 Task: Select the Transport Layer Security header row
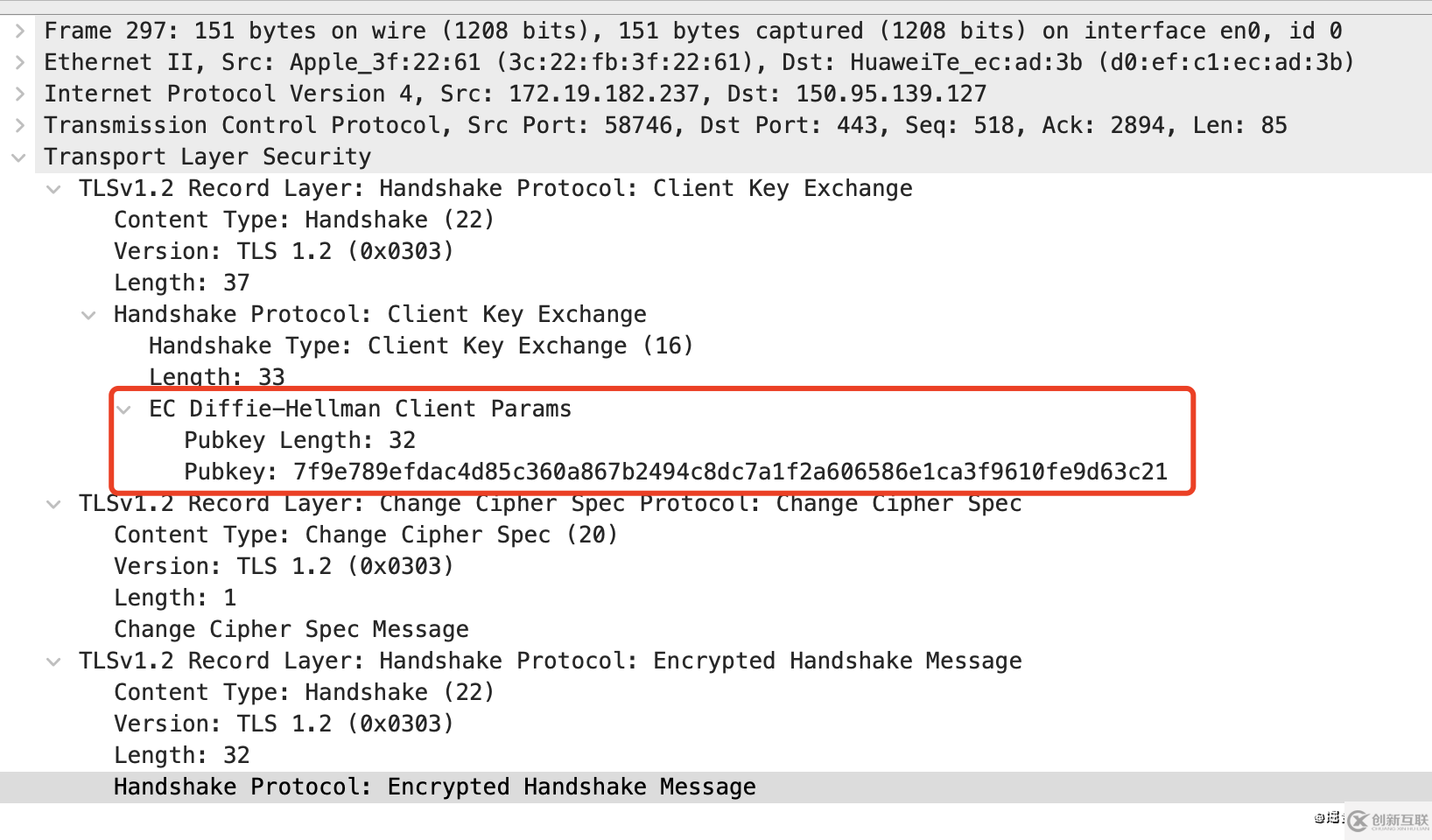click(207, 157)
